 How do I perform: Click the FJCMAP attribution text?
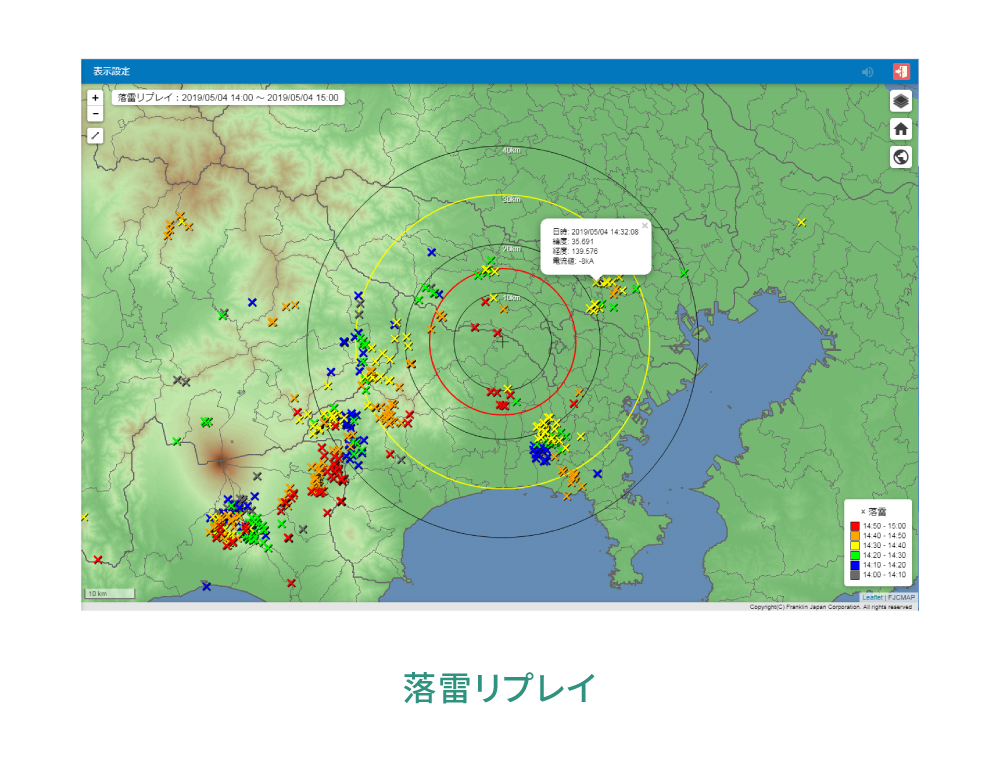click(901, 597)
